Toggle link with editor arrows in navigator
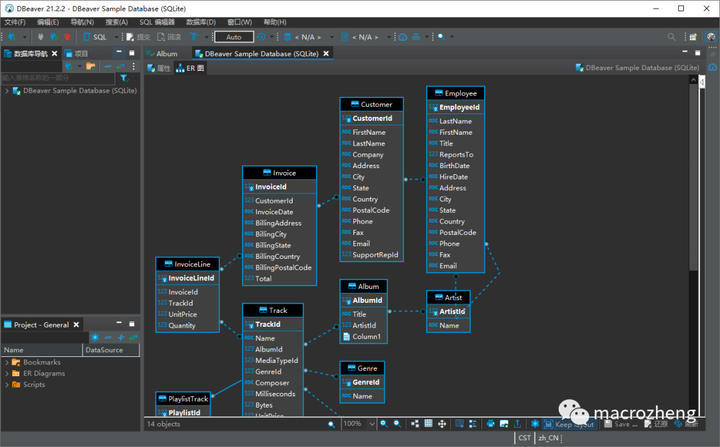Screen dimensions: 720x447 click(121, 67)
